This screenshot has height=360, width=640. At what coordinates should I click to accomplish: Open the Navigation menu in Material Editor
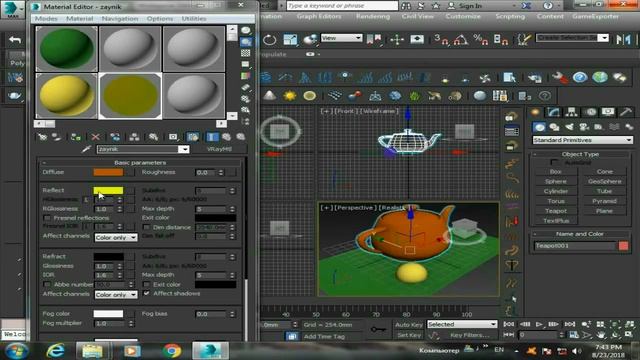click(120, 18)
